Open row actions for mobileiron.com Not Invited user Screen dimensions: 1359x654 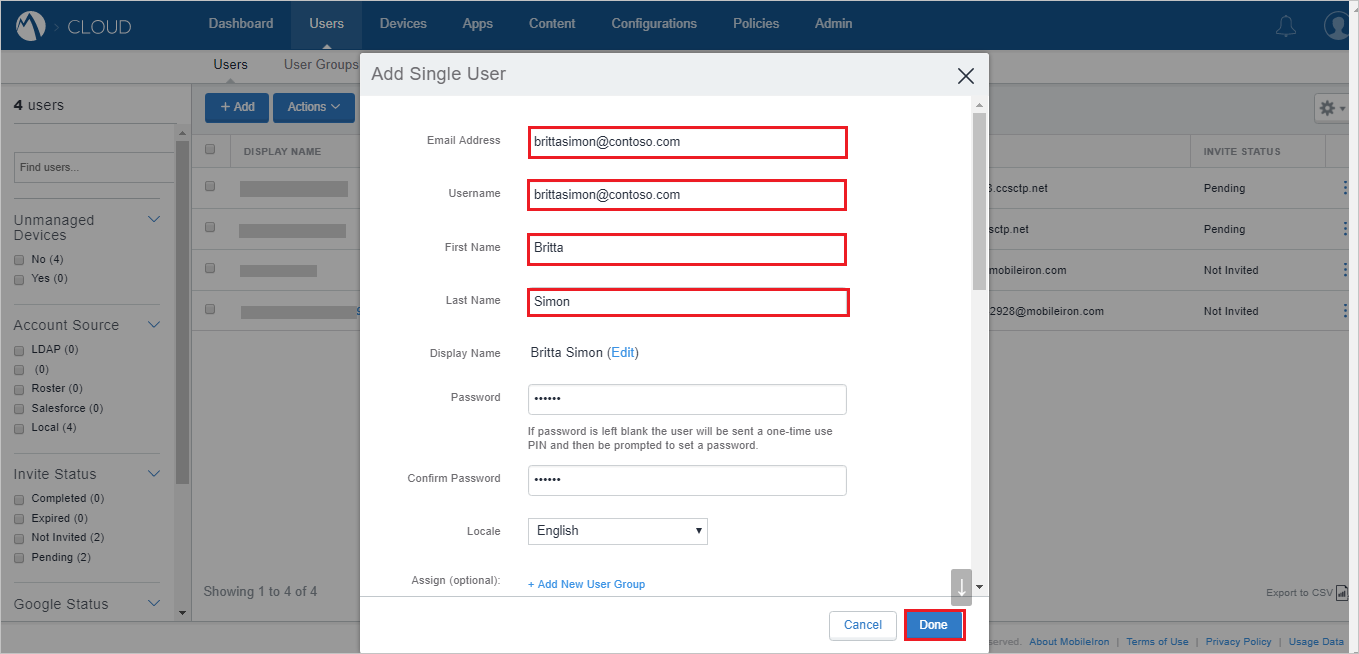pyautogui.click(x=1345, y=269)
